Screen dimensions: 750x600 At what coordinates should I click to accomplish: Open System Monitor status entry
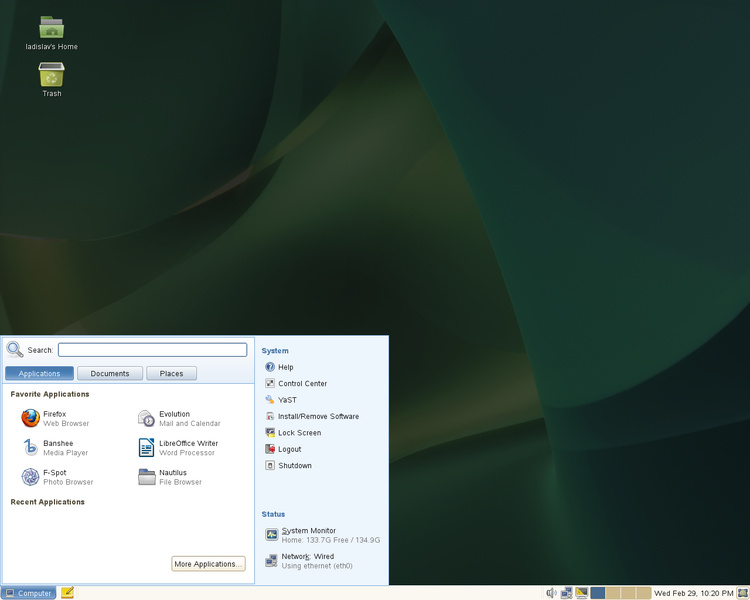(322, 535)
